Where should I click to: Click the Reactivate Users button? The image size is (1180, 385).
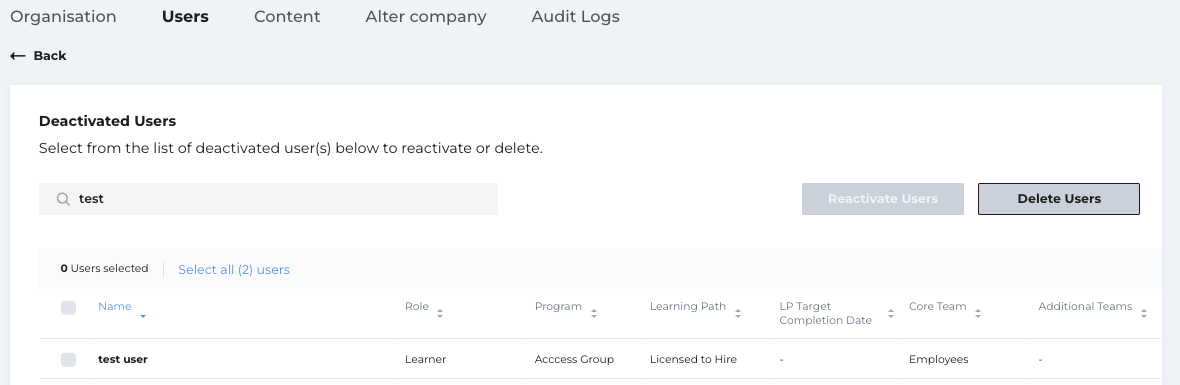[x=883, y=199]
